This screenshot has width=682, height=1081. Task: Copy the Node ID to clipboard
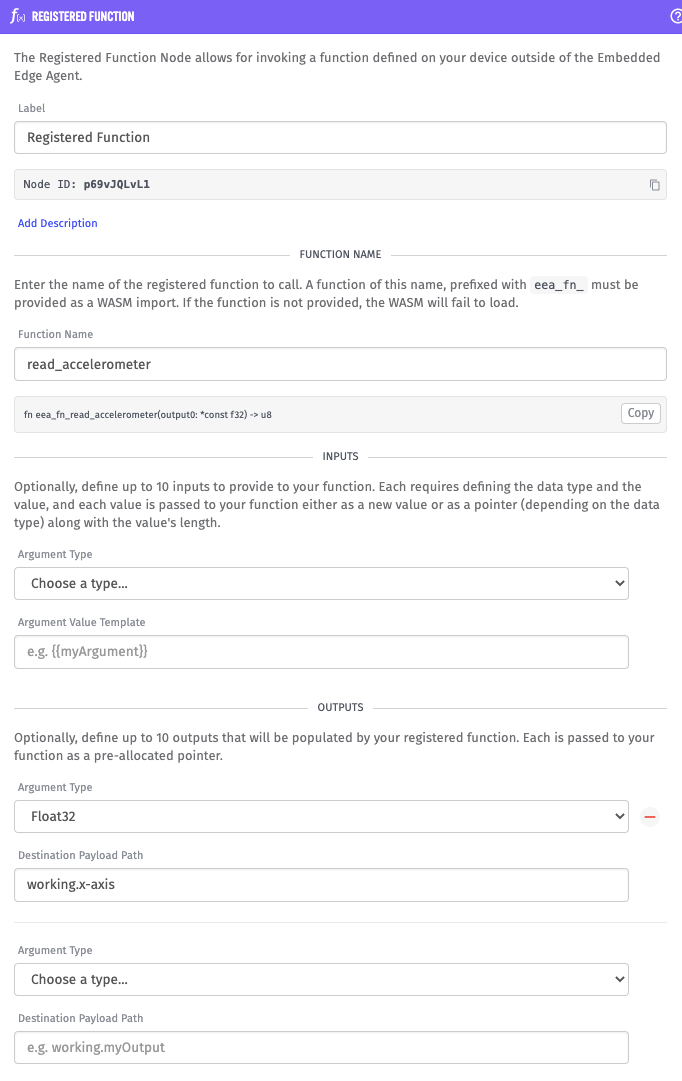click(654, 185)
